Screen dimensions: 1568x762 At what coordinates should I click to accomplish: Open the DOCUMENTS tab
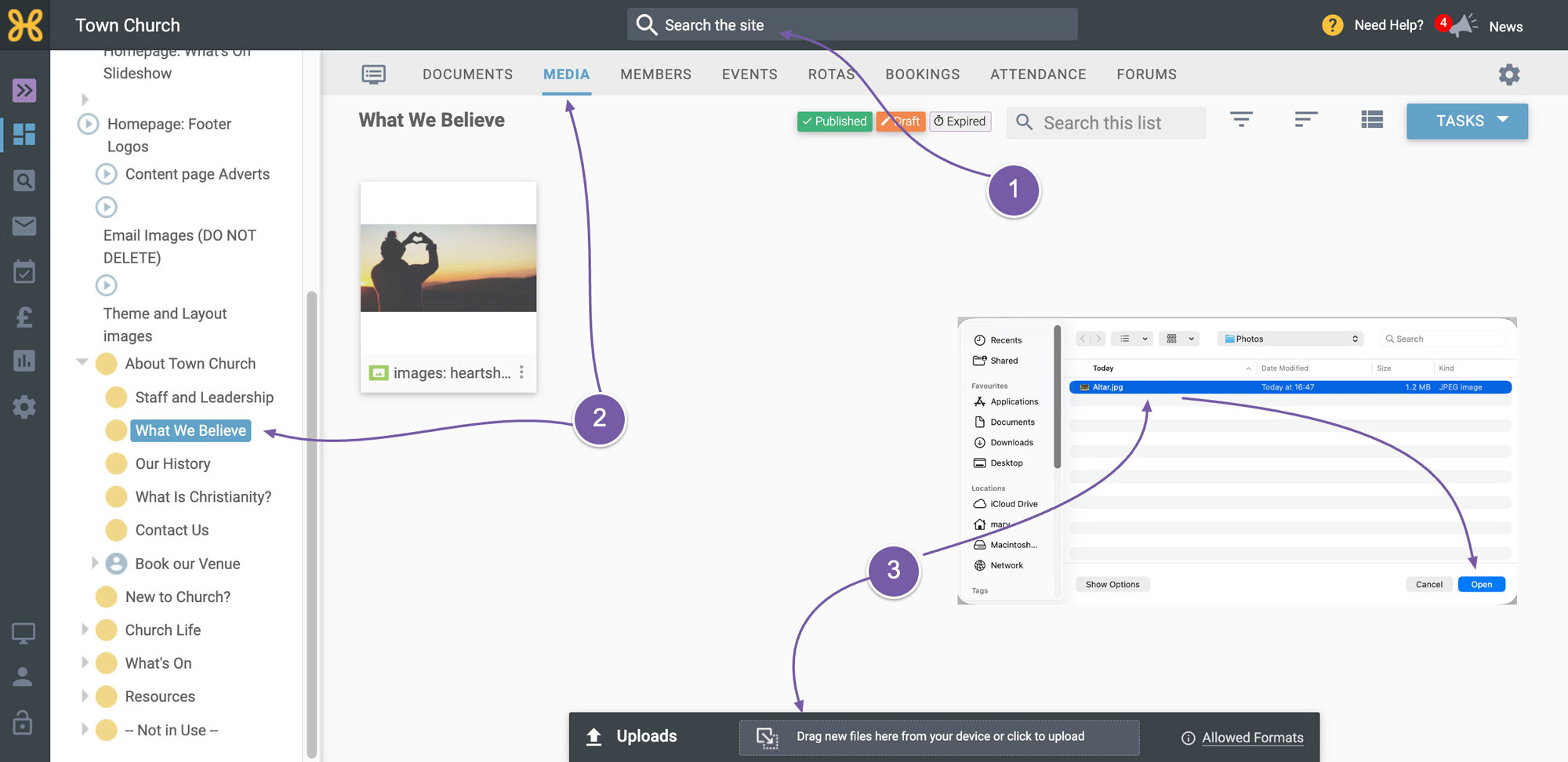pos(467,74)
